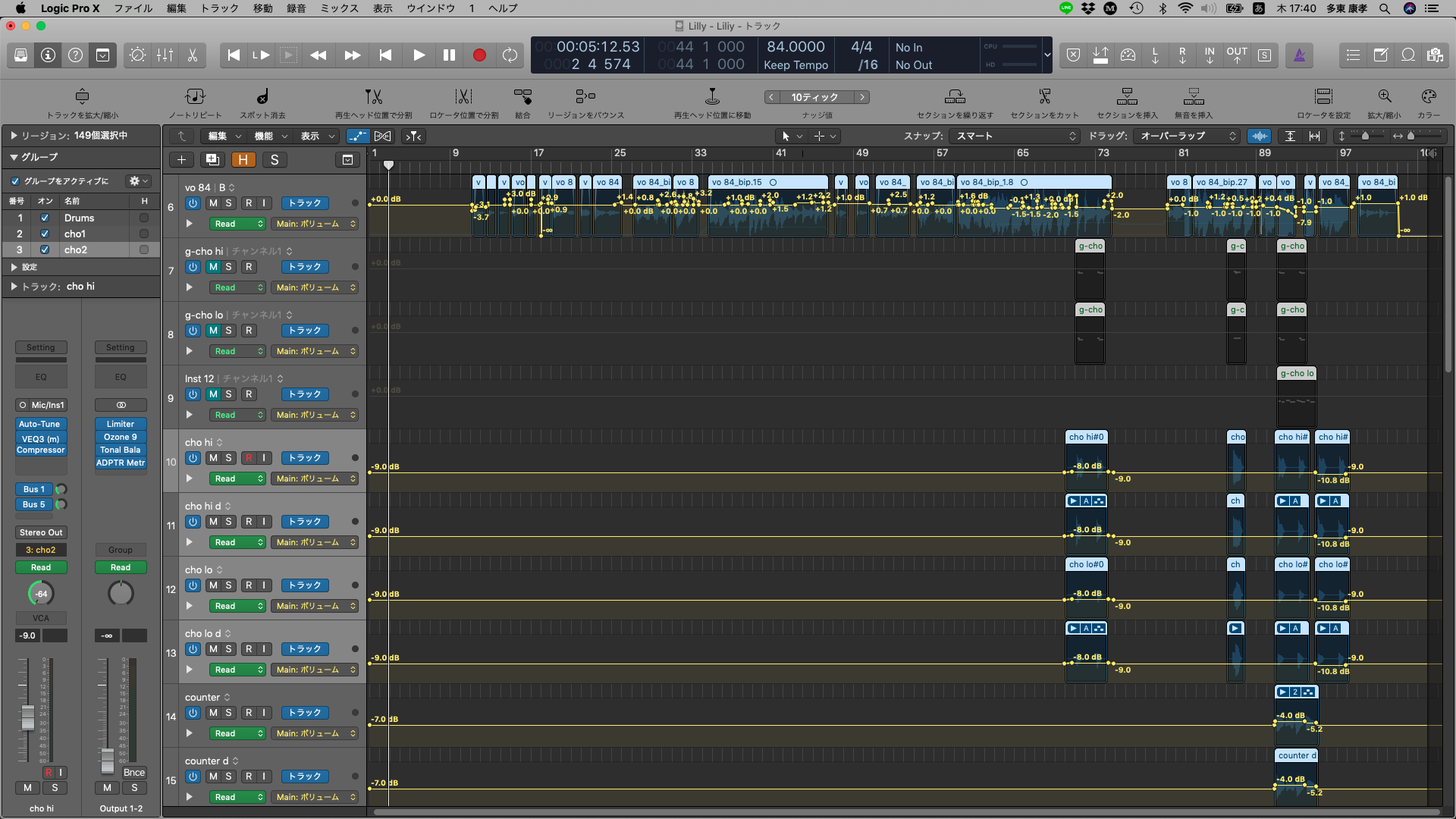Open the Mixer using the faders icon
The height and width of the screenshot is (819, 1456).
(165, 55)
